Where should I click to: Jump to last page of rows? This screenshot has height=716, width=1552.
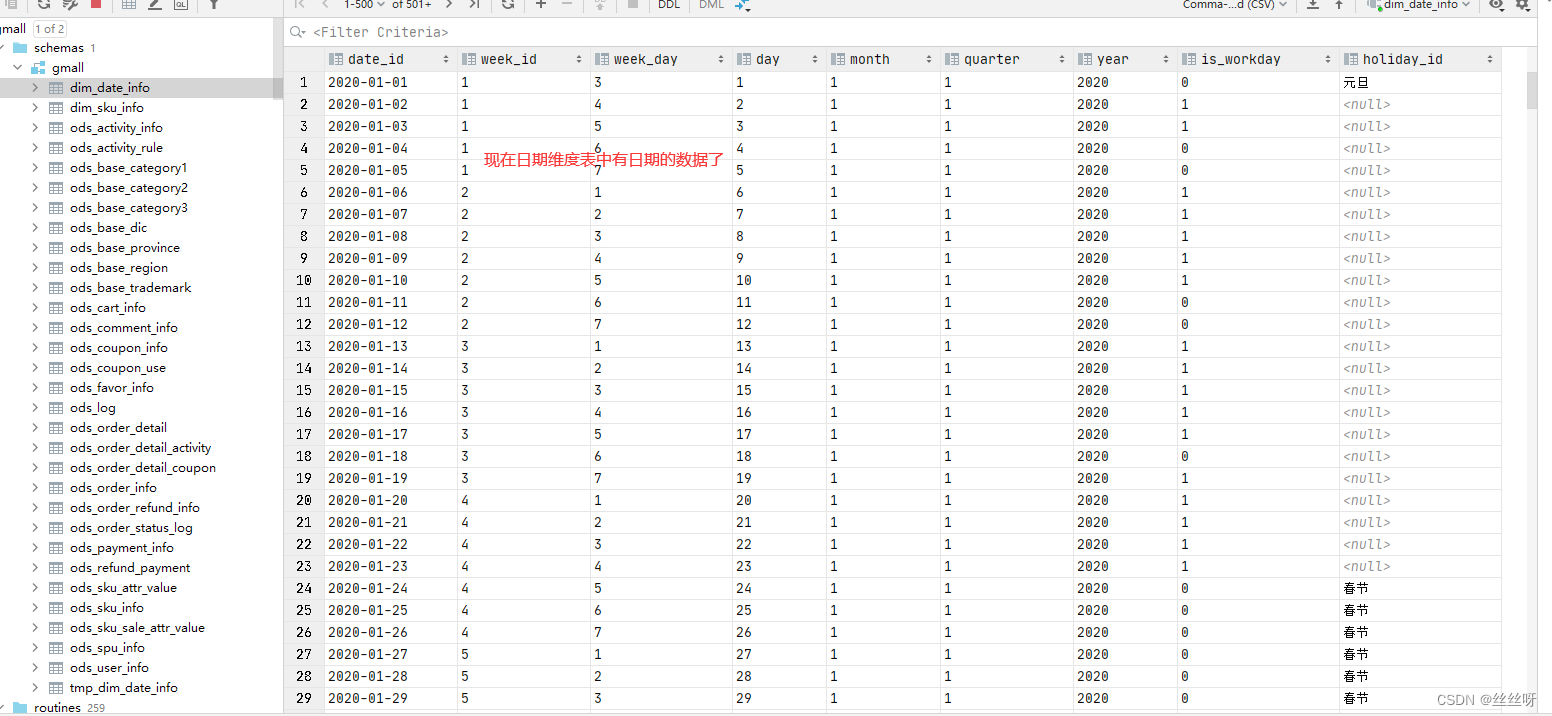tap(474, 4)
